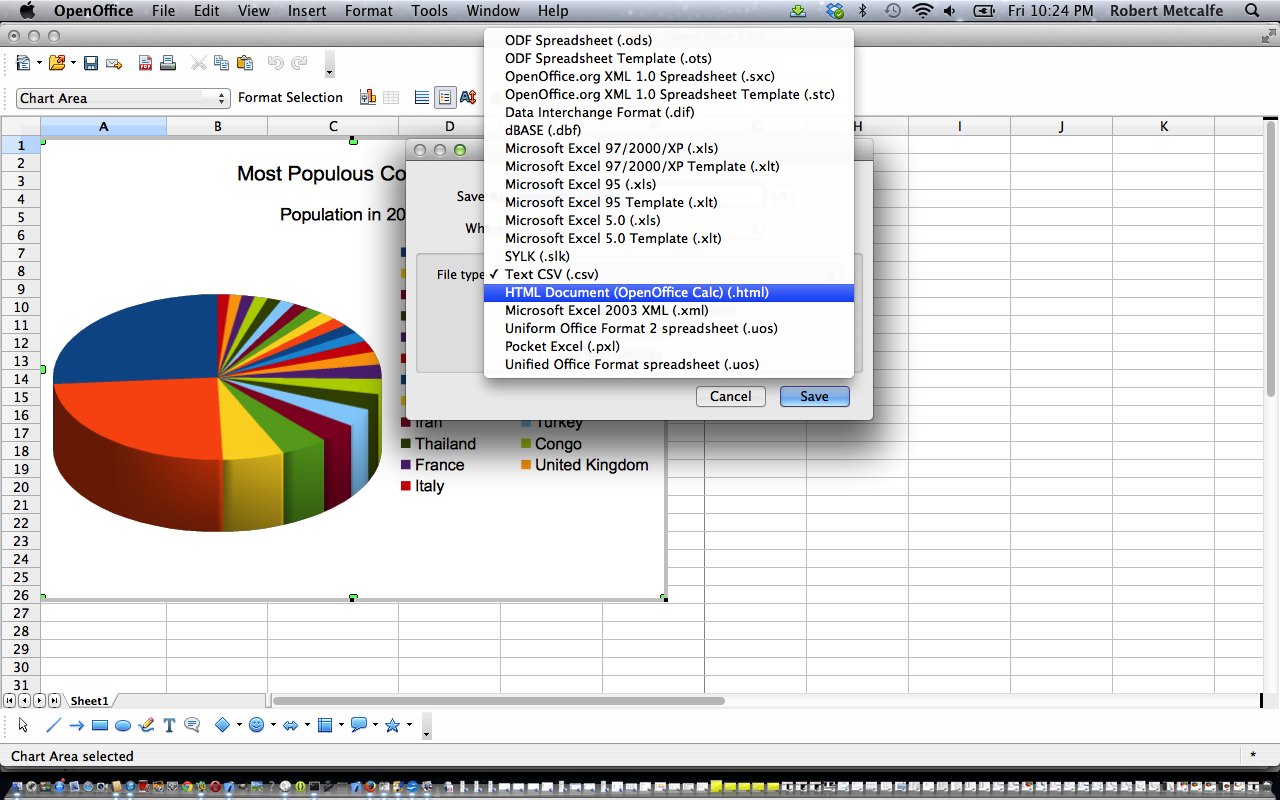The width and height of the screenshot is (1280, 800).
Task: Click the Format Selection button
Action: tap(290, 97)
